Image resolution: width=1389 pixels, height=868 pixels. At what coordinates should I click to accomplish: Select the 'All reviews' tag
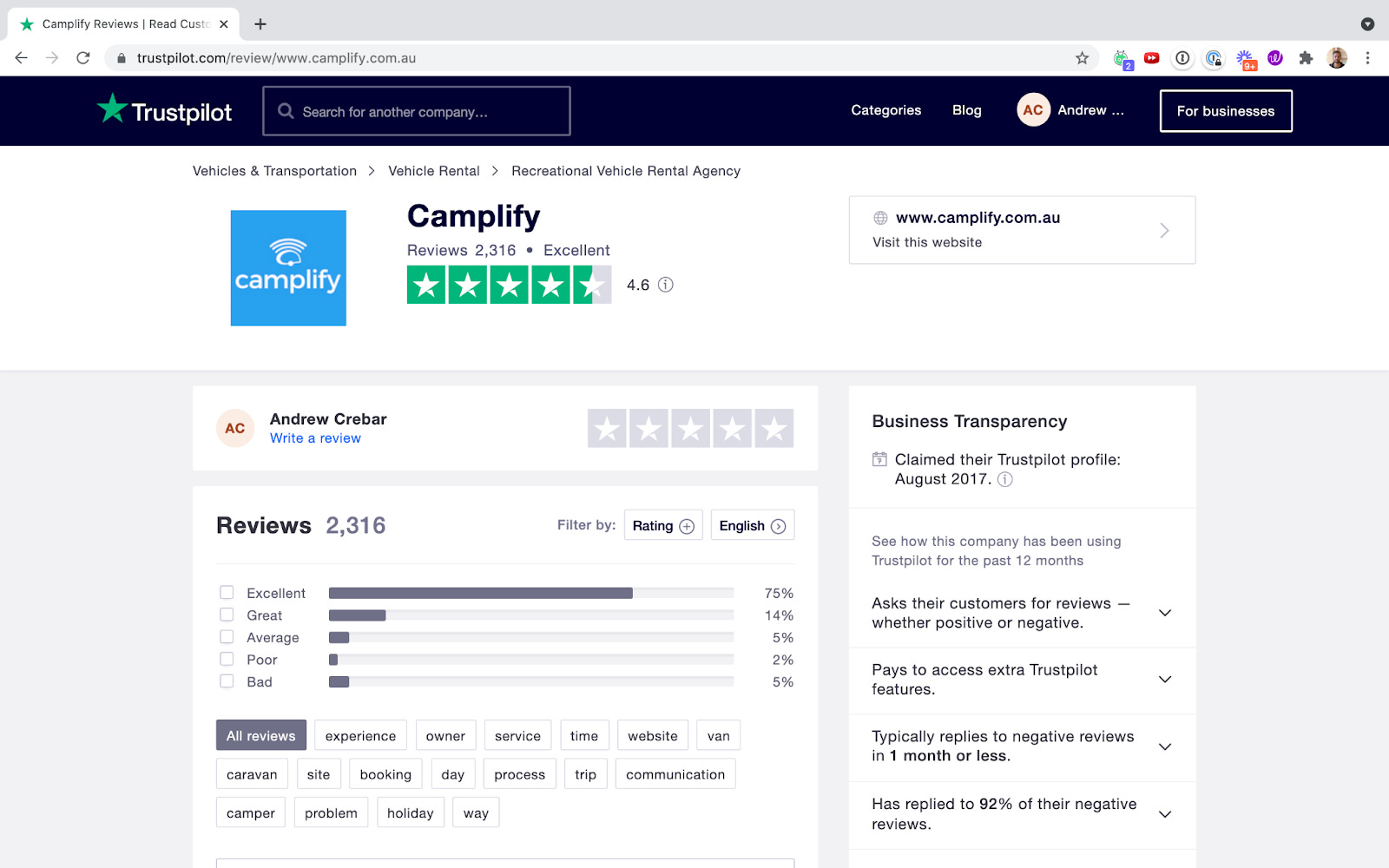261,735
